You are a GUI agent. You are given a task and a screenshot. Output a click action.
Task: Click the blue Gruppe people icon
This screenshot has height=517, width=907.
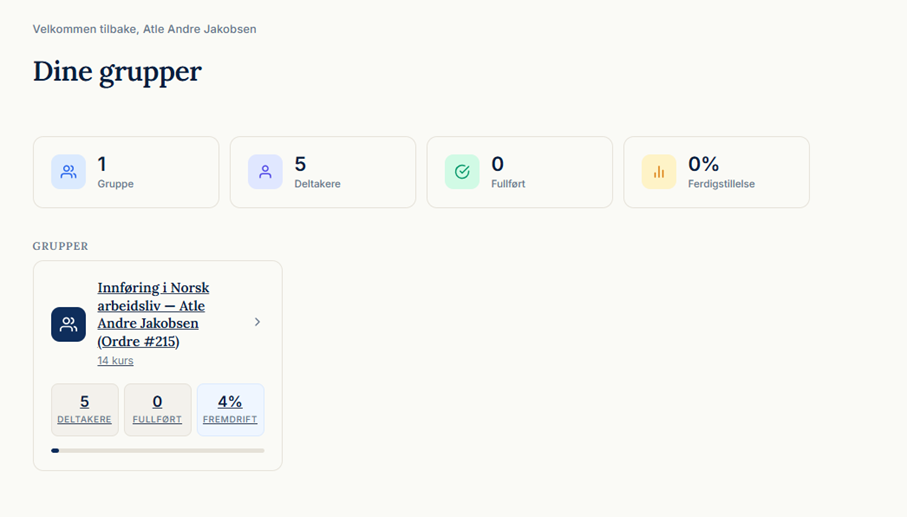click(68, 172)
